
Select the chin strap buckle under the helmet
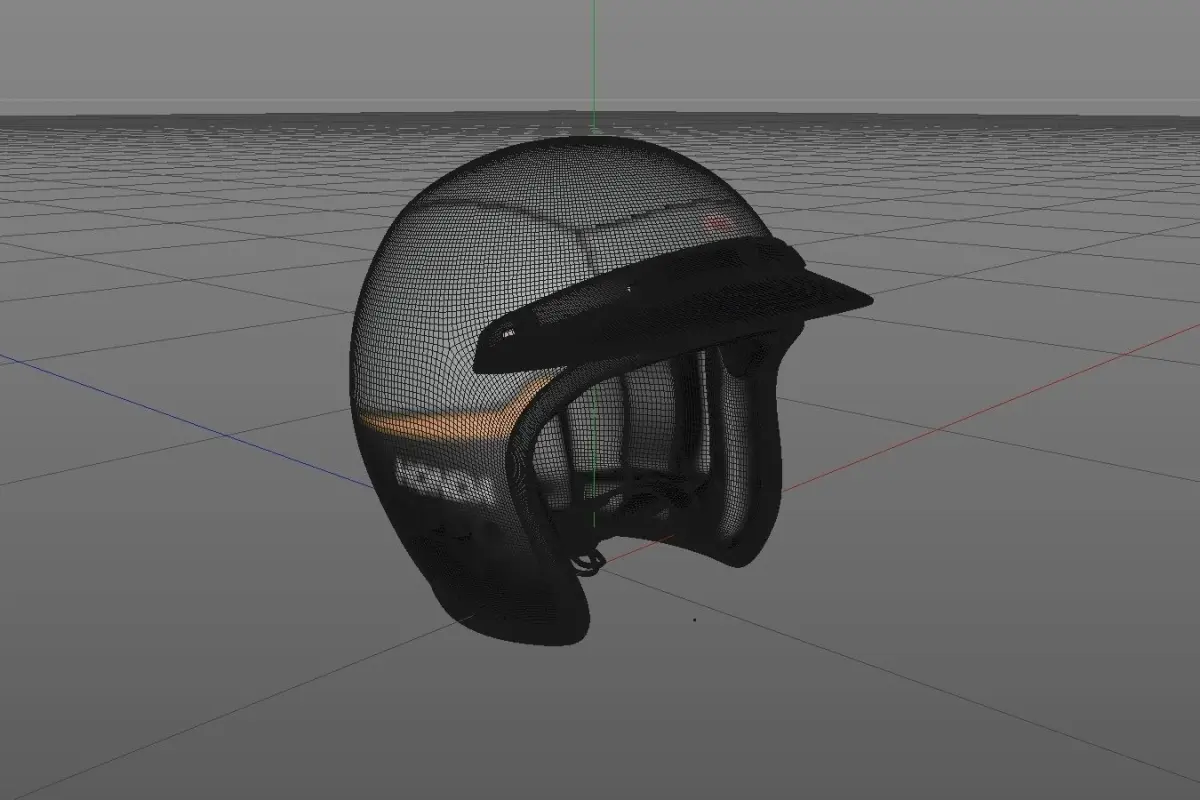click(x=587, y=562)
